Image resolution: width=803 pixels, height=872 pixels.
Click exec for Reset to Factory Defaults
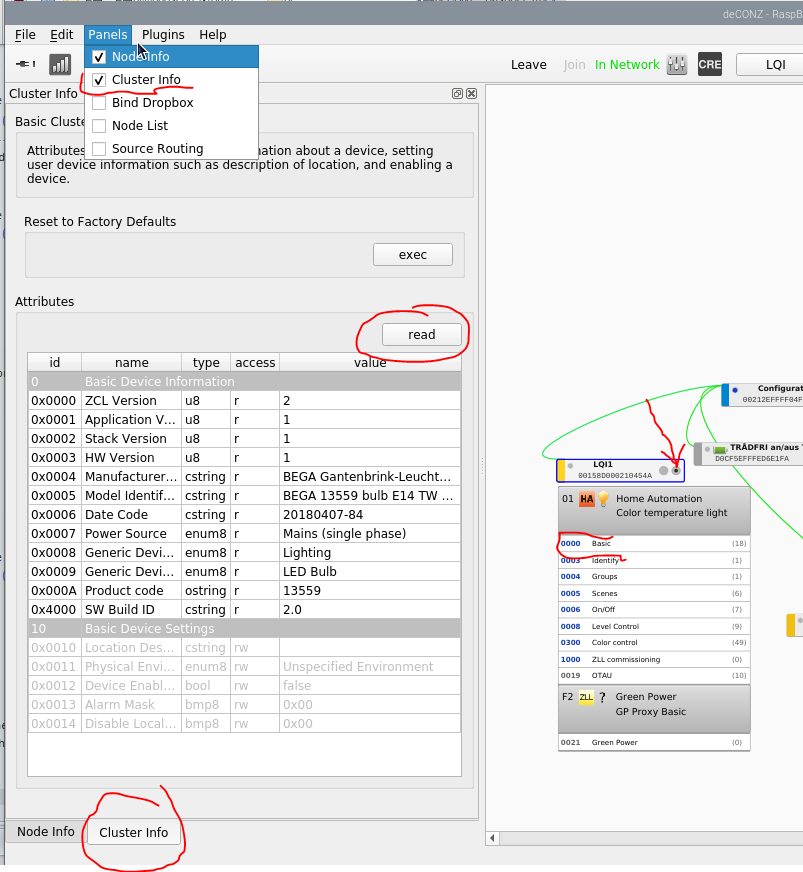[412, 255]
